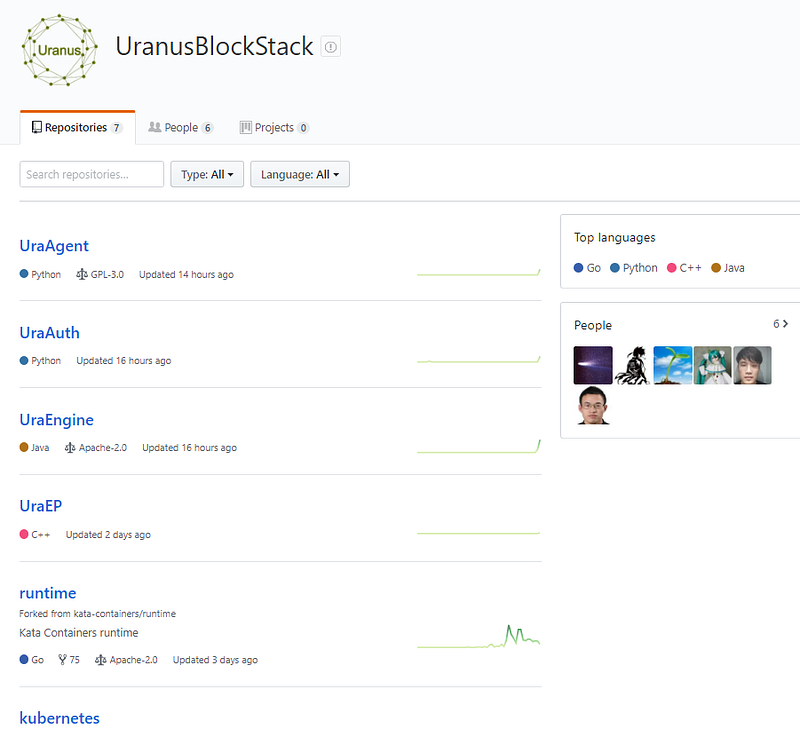This screenshot has width=800, height=729.
Task: Filter by C++ in Top languages
Action: pos(684,268)
